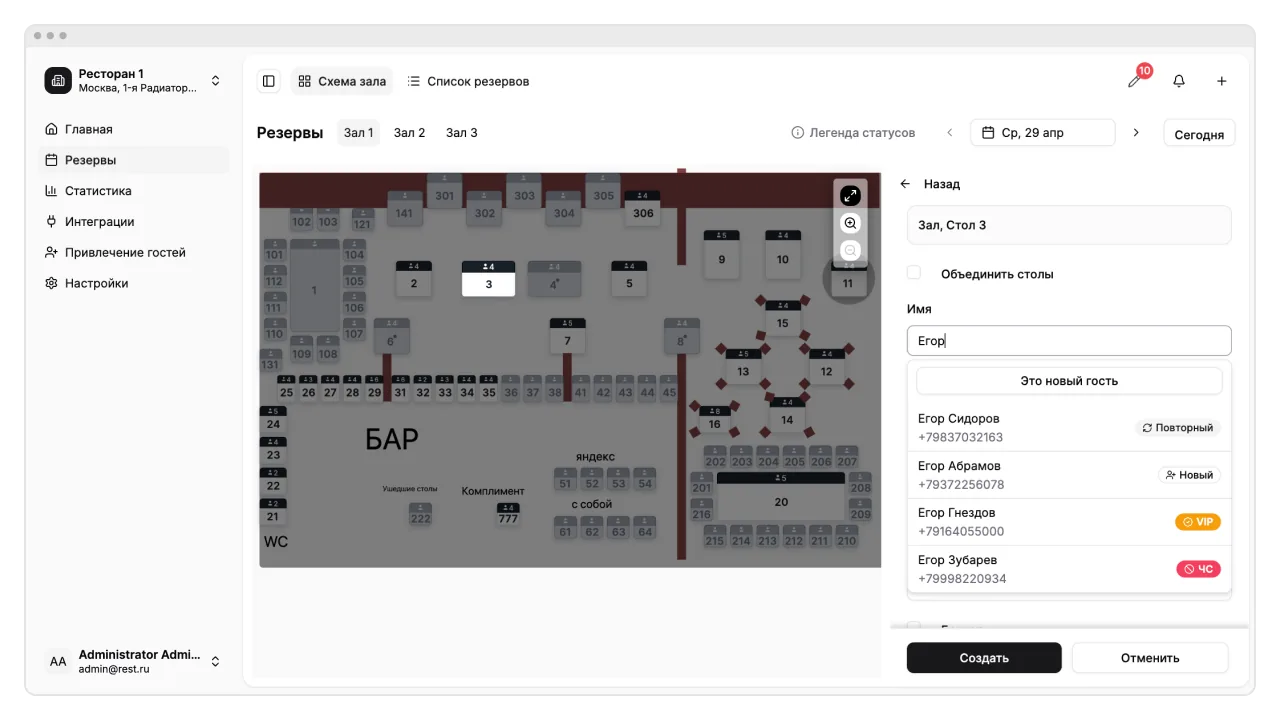
Task: Zoom out on the floor map
Action: pos(850,250)
